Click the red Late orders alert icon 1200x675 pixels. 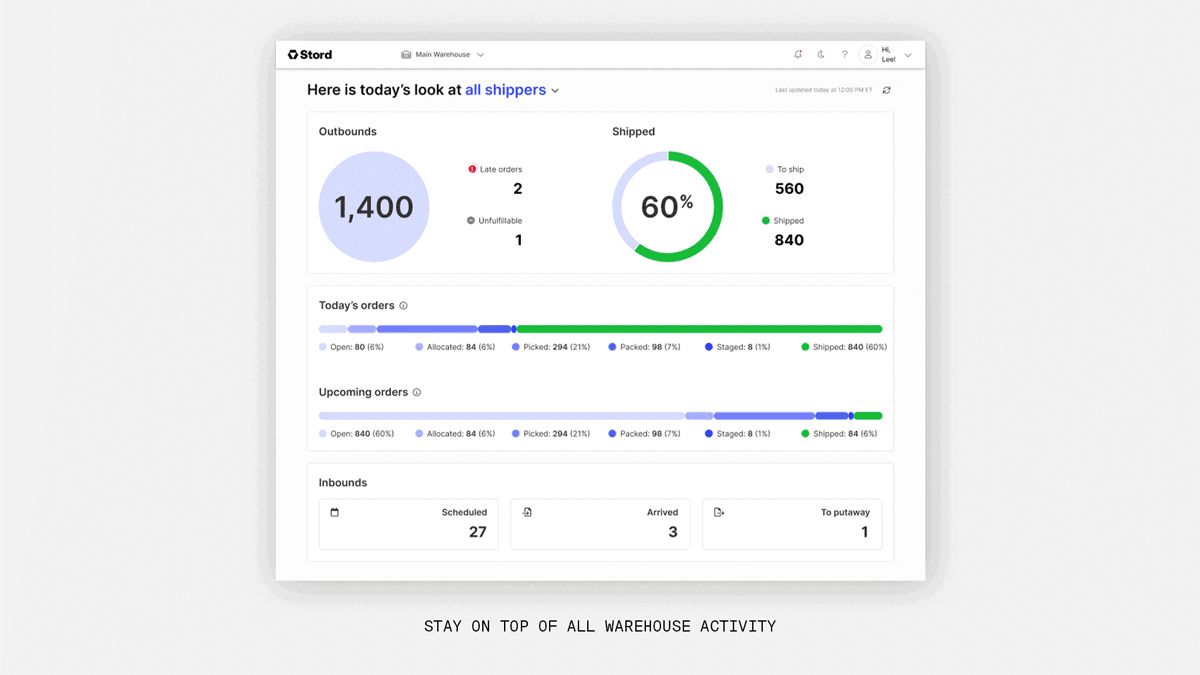[472, 170]
